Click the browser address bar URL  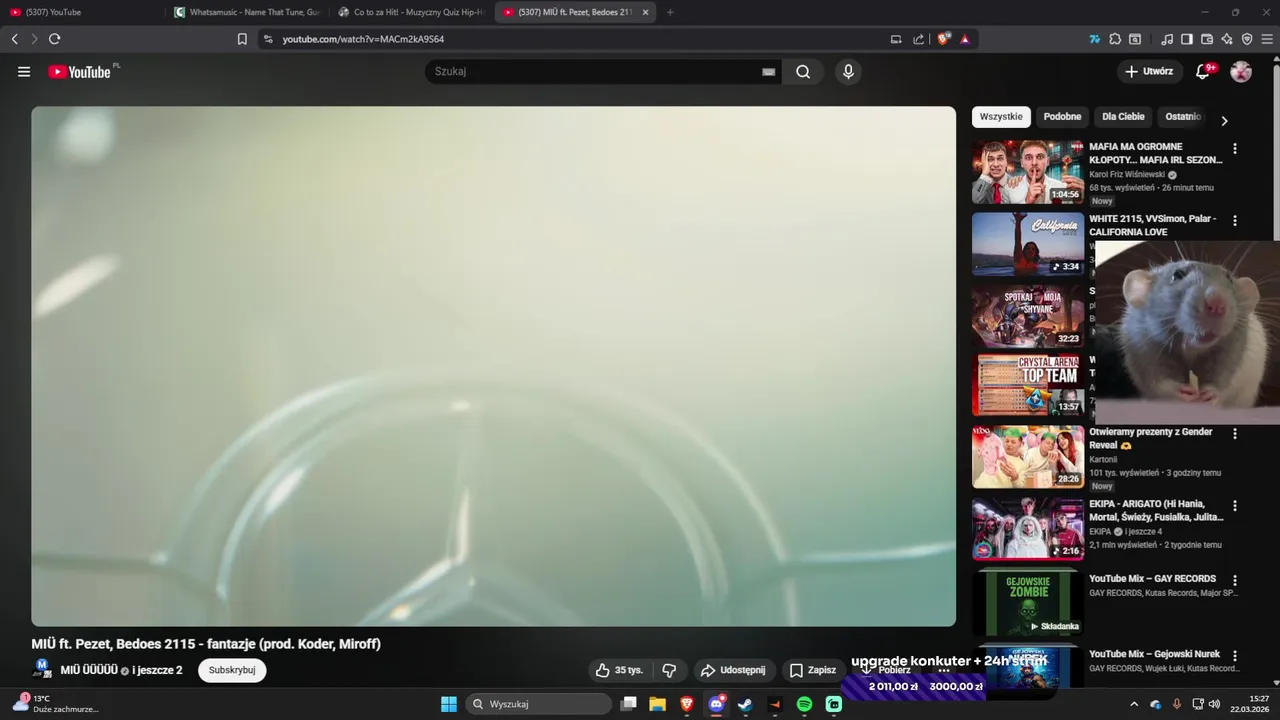click(363, 39)
